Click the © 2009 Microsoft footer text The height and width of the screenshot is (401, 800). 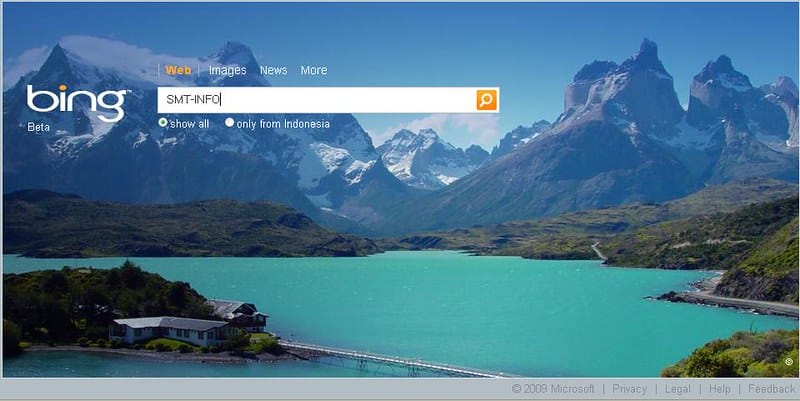(x=553, y=389)
